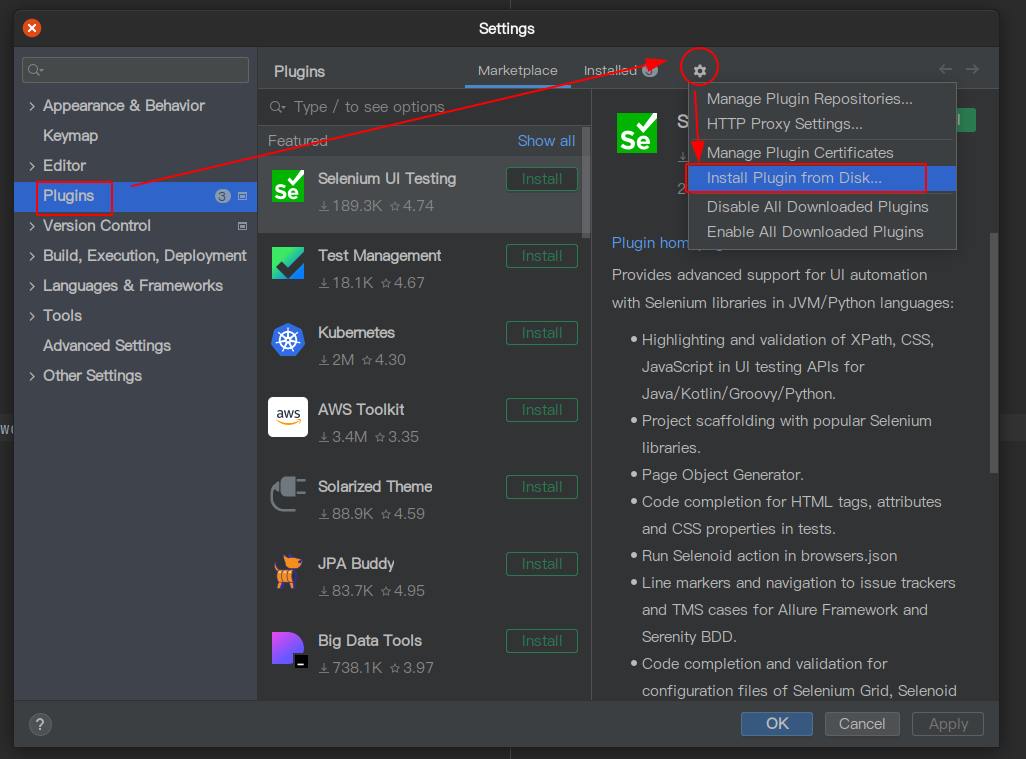
Task: Choose Install Plugin from Disk menu item
Action: coord(822,178)
